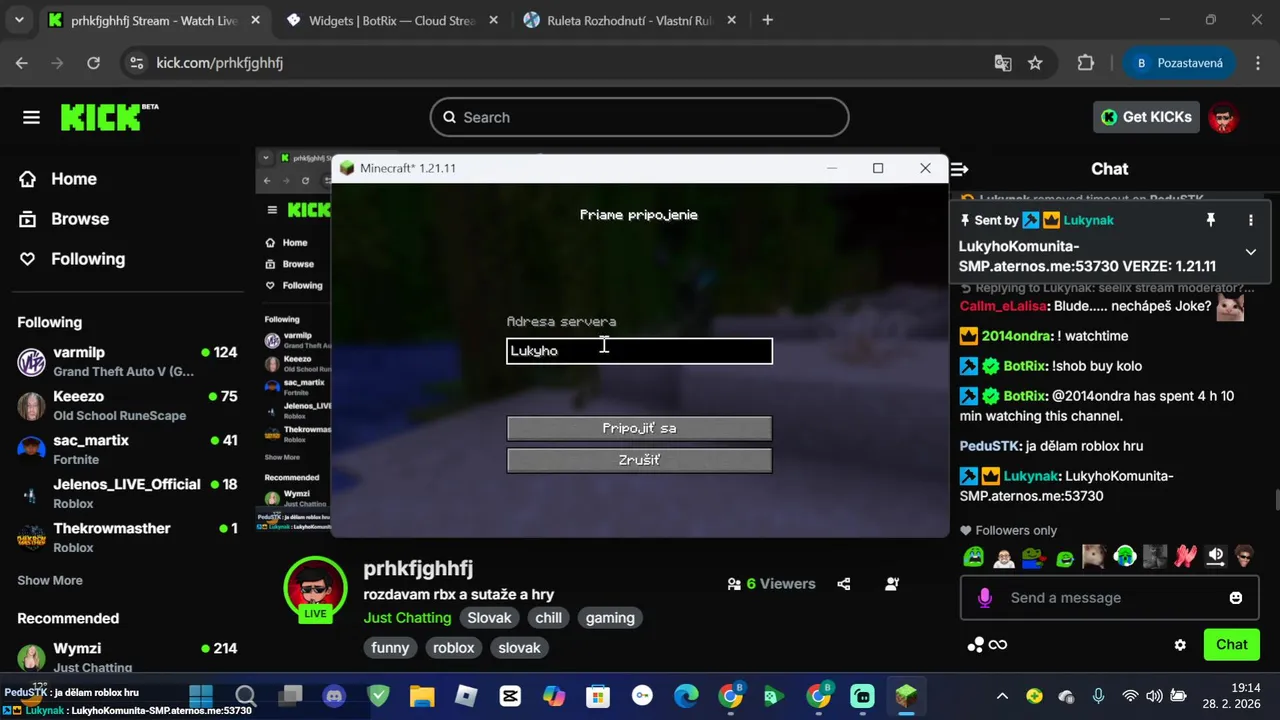Open the sac_martix channel

tap(127, 449)
